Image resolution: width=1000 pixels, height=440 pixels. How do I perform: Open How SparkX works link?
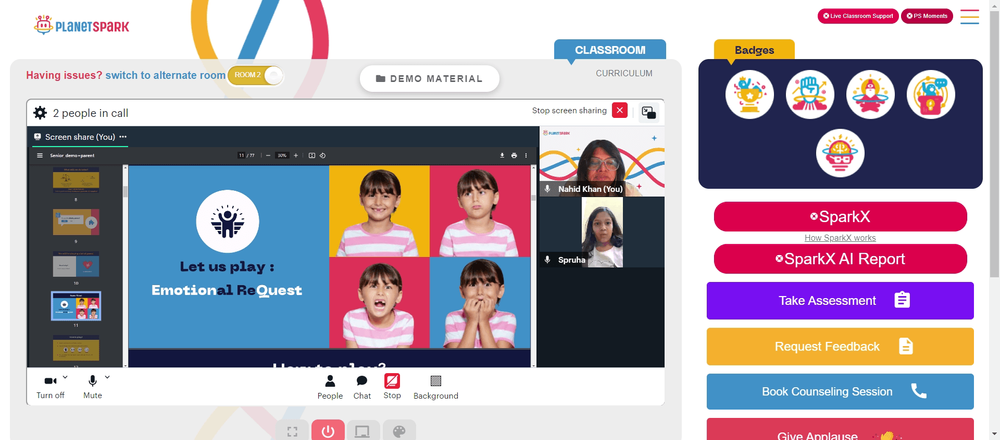click(x=840, y=238)
